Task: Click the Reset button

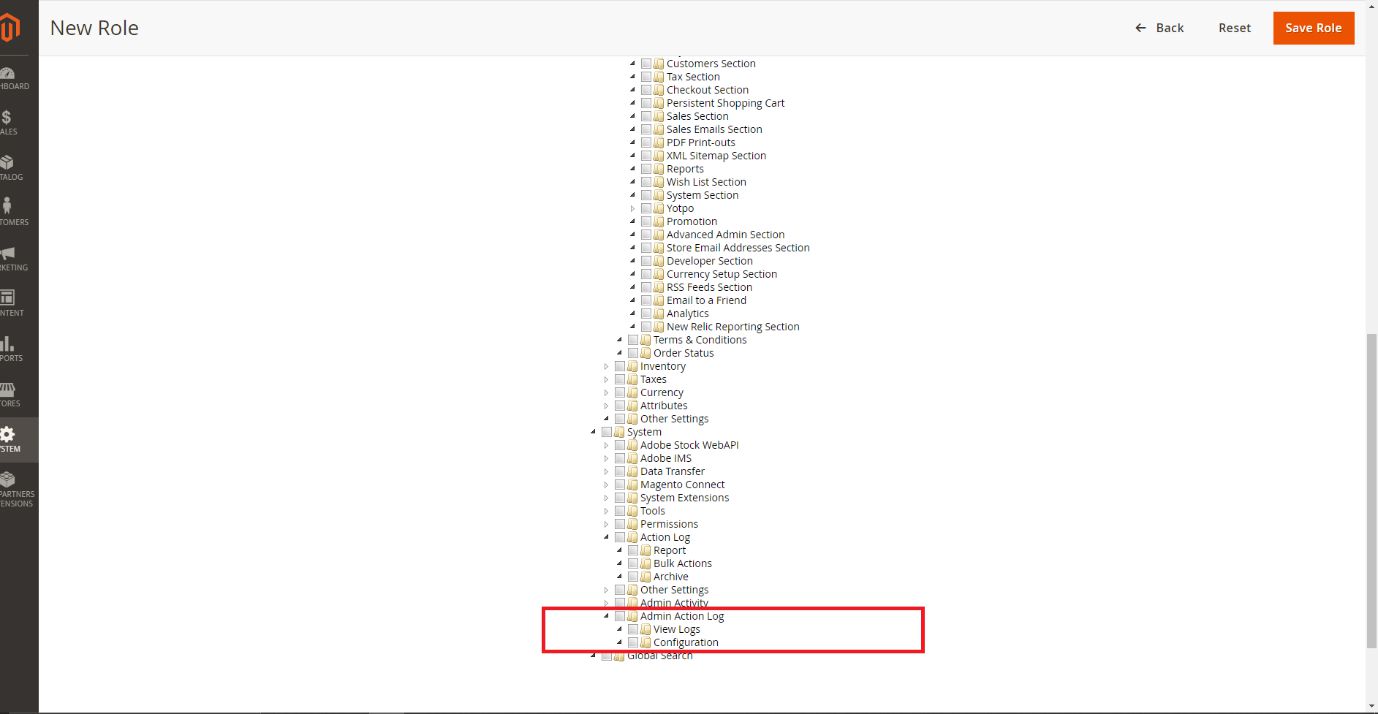Action: [x=1234, y=28]
